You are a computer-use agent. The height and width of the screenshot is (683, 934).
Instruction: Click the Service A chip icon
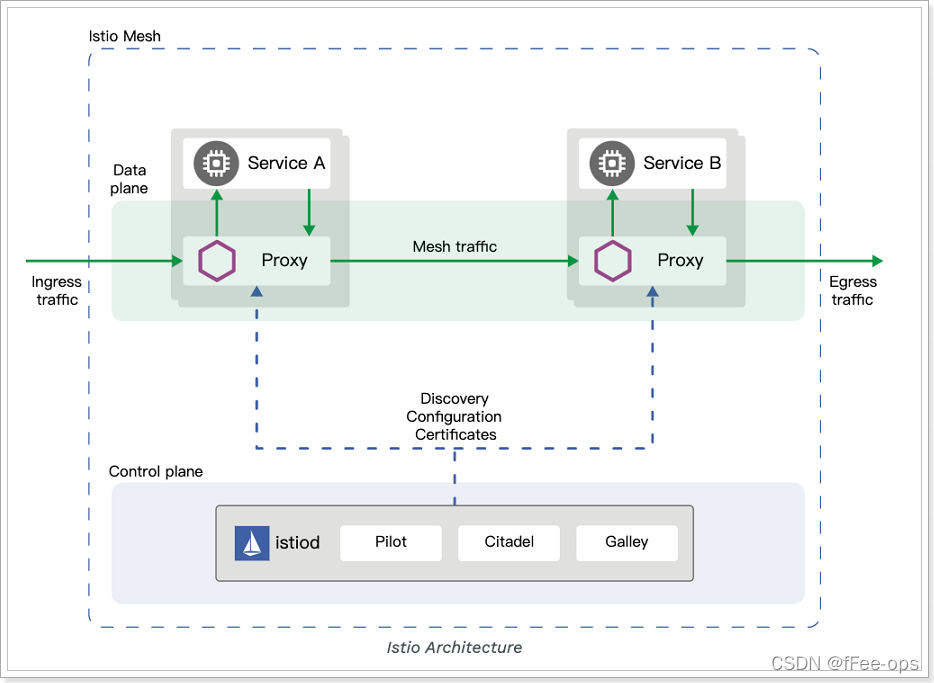coord(216,163)
